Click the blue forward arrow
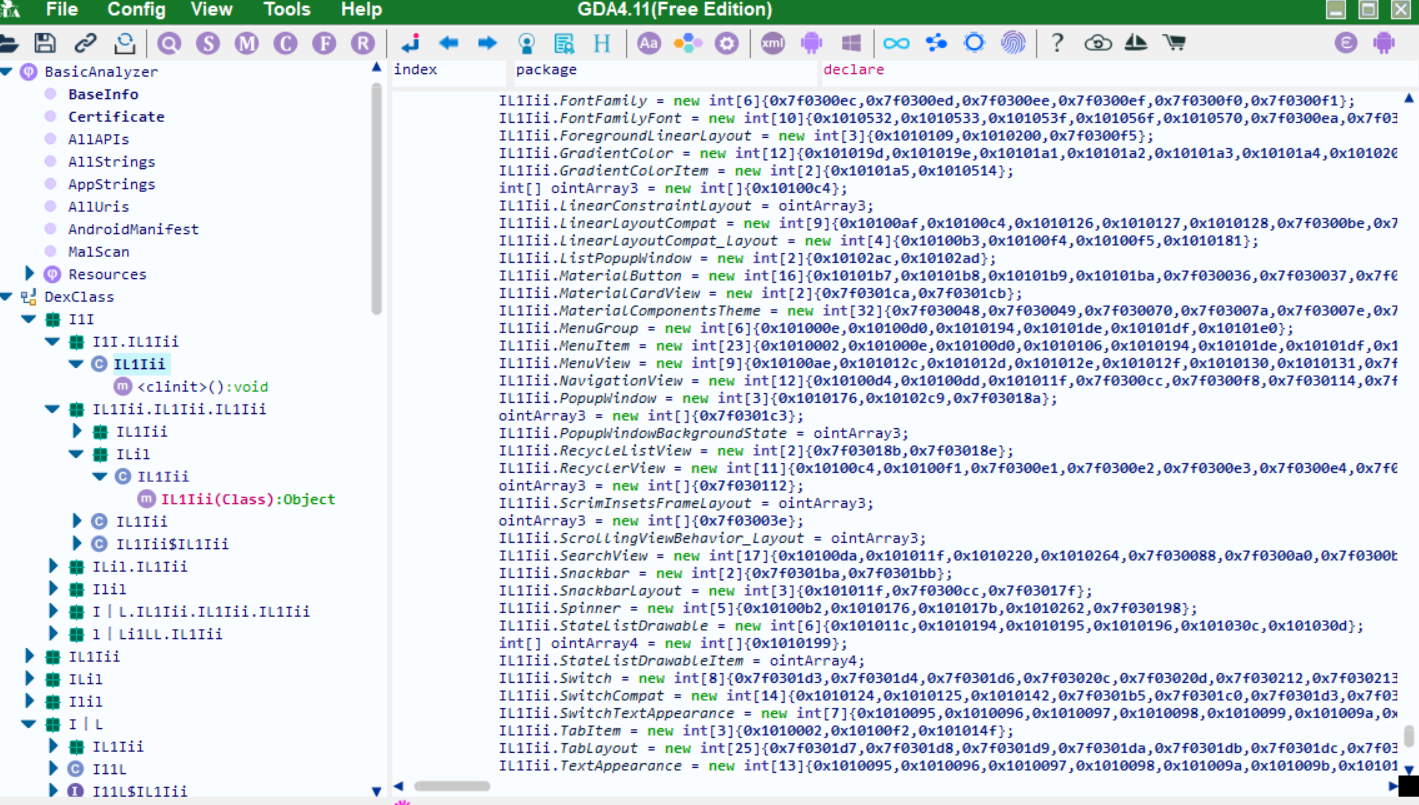 (487, 43)
